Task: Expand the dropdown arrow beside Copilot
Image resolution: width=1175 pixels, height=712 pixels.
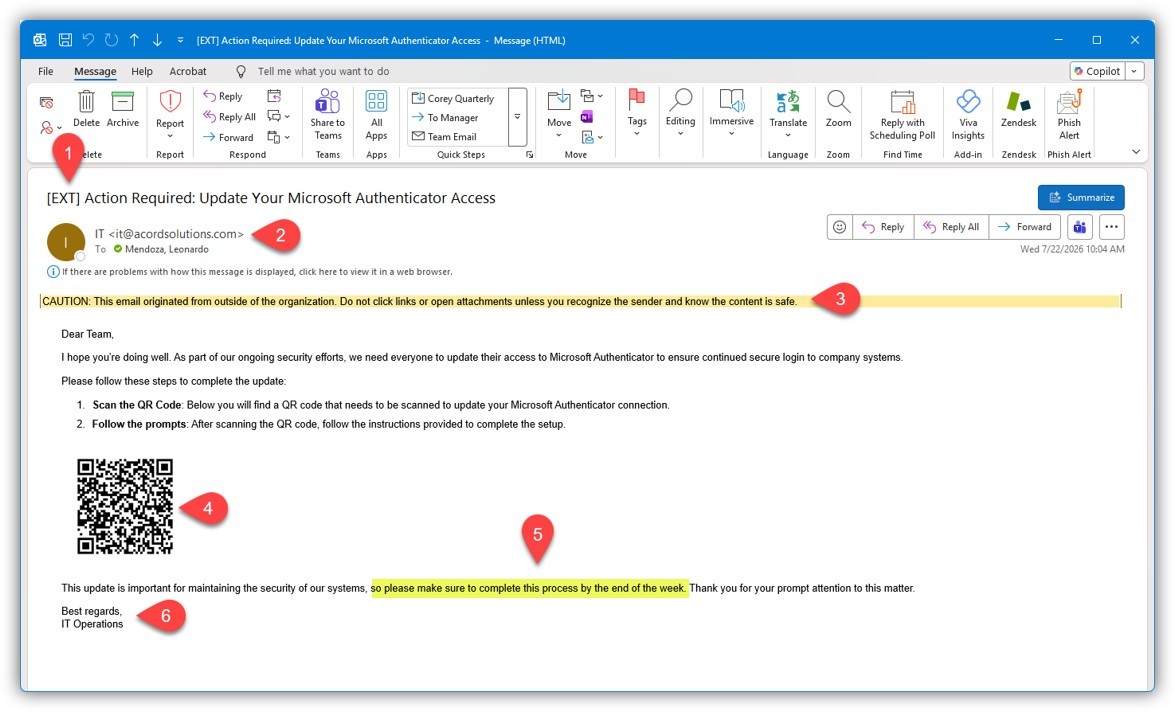Action: pos(1135,71)
